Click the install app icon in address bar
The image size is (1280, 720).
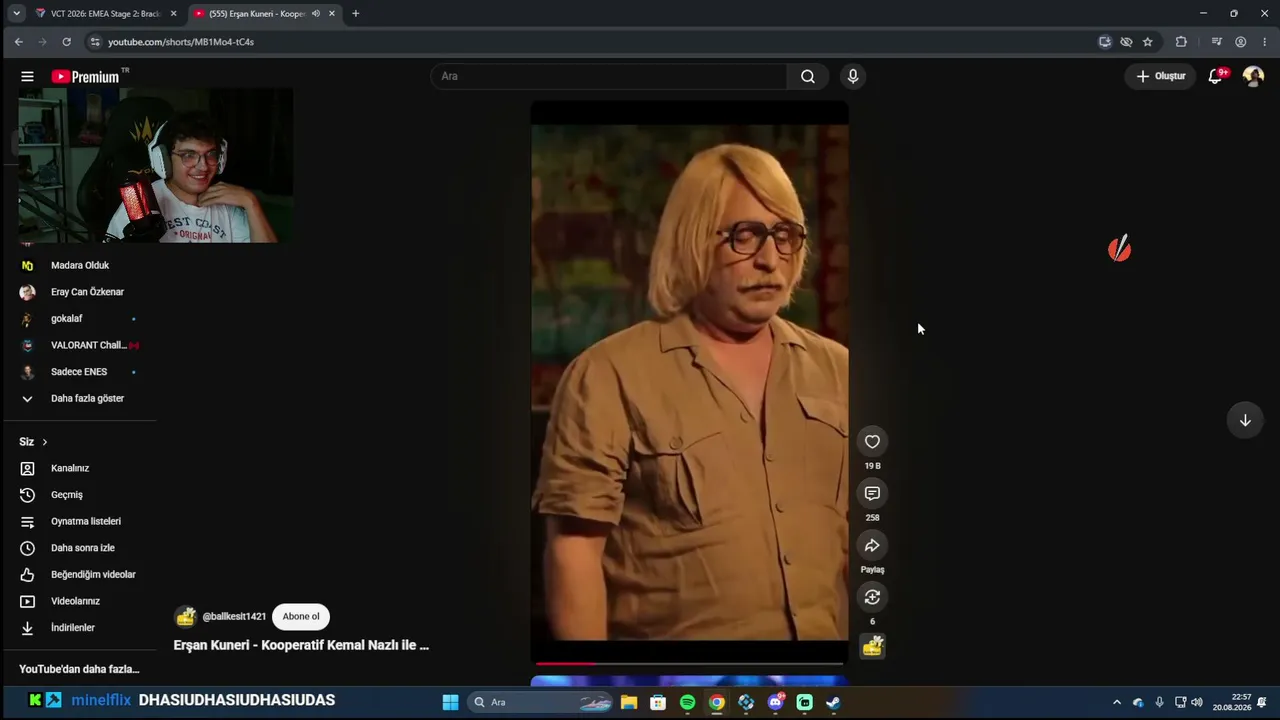coord(1104,42)
